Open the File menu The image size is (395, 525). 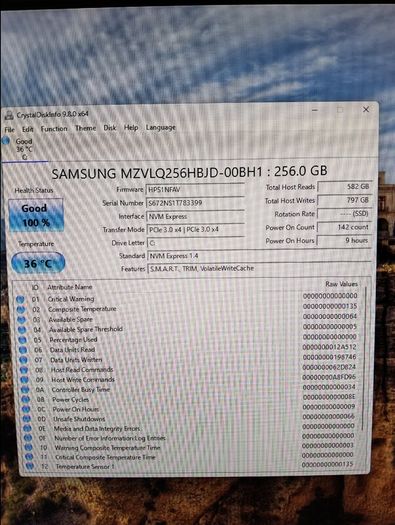[9, 130]
